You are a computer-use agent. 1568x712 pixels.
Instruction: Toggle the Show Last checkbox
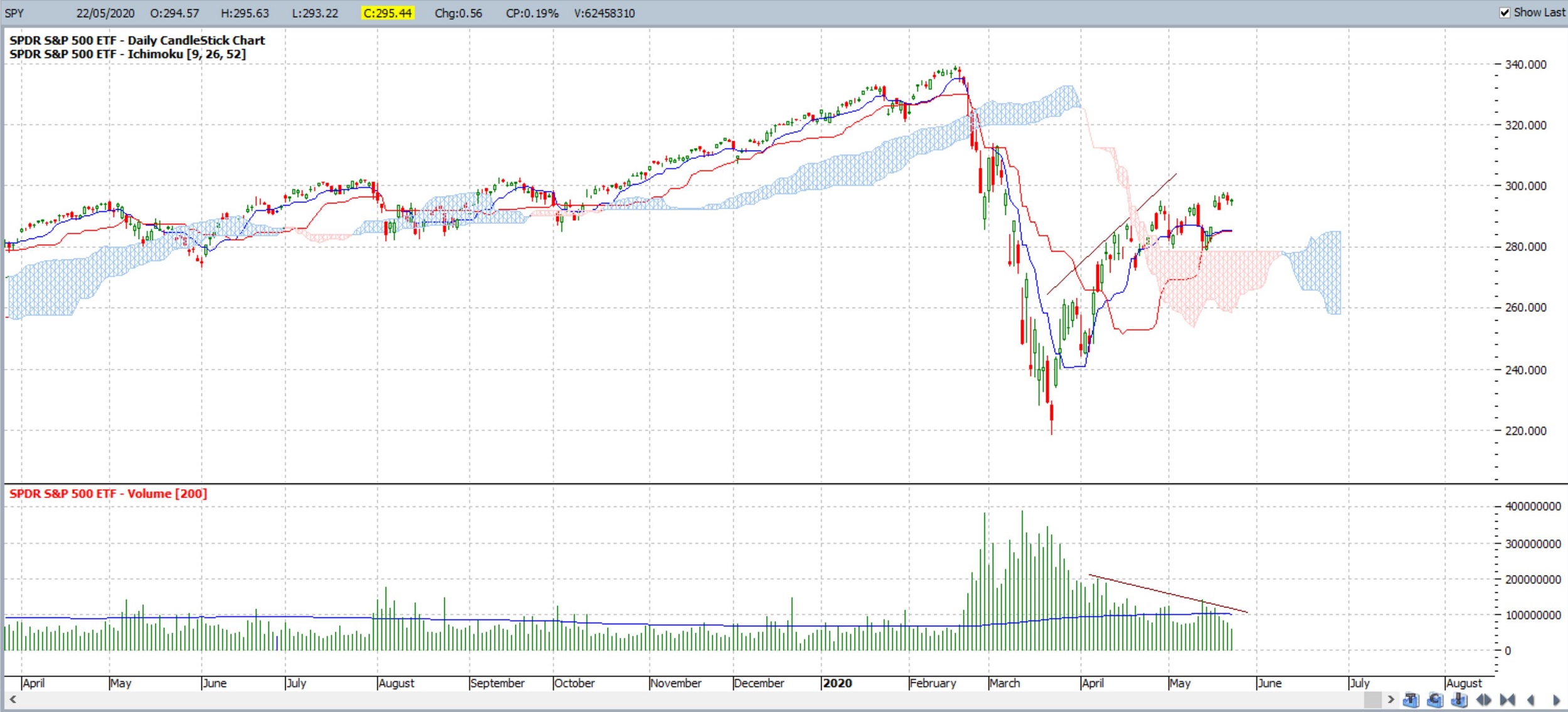click(x=1505, y=13)
